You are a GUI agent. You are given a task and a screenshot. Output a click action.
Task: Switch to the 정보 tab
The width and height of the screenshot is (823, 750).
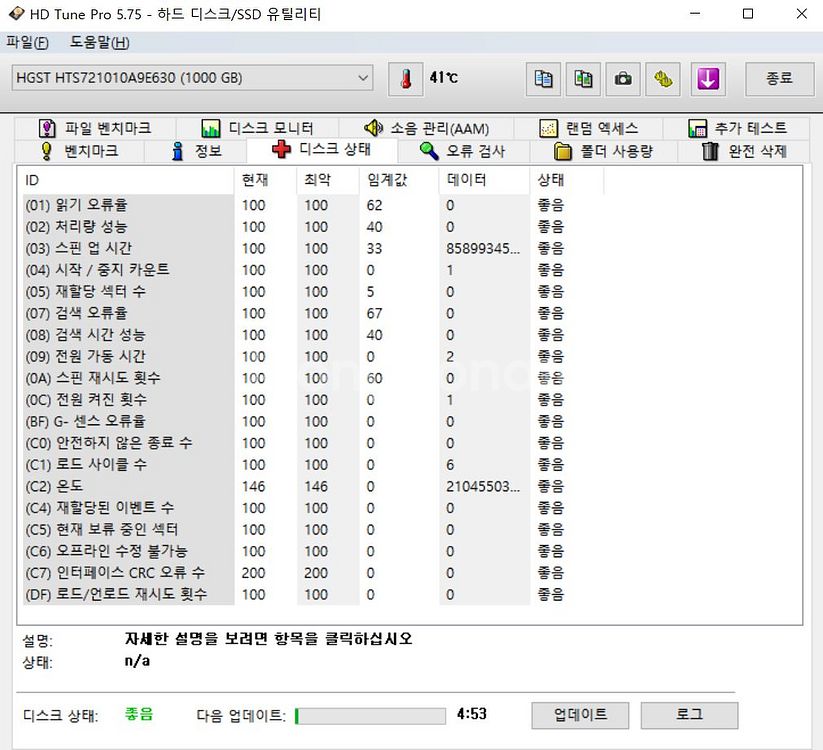click(196, 151)
